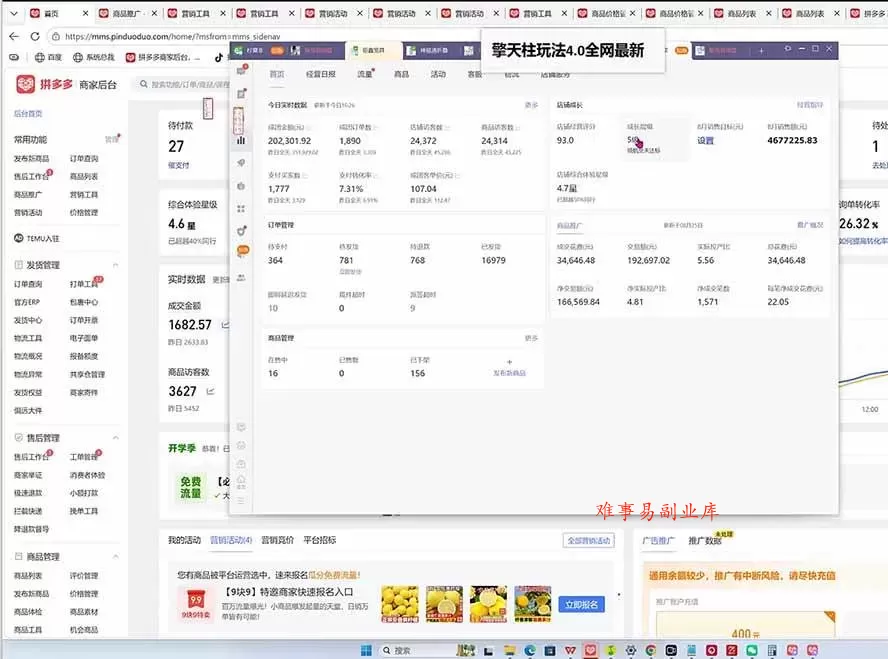
Task: Click the plus new-tab button in the overlay title bar
Action: [762, 50]
